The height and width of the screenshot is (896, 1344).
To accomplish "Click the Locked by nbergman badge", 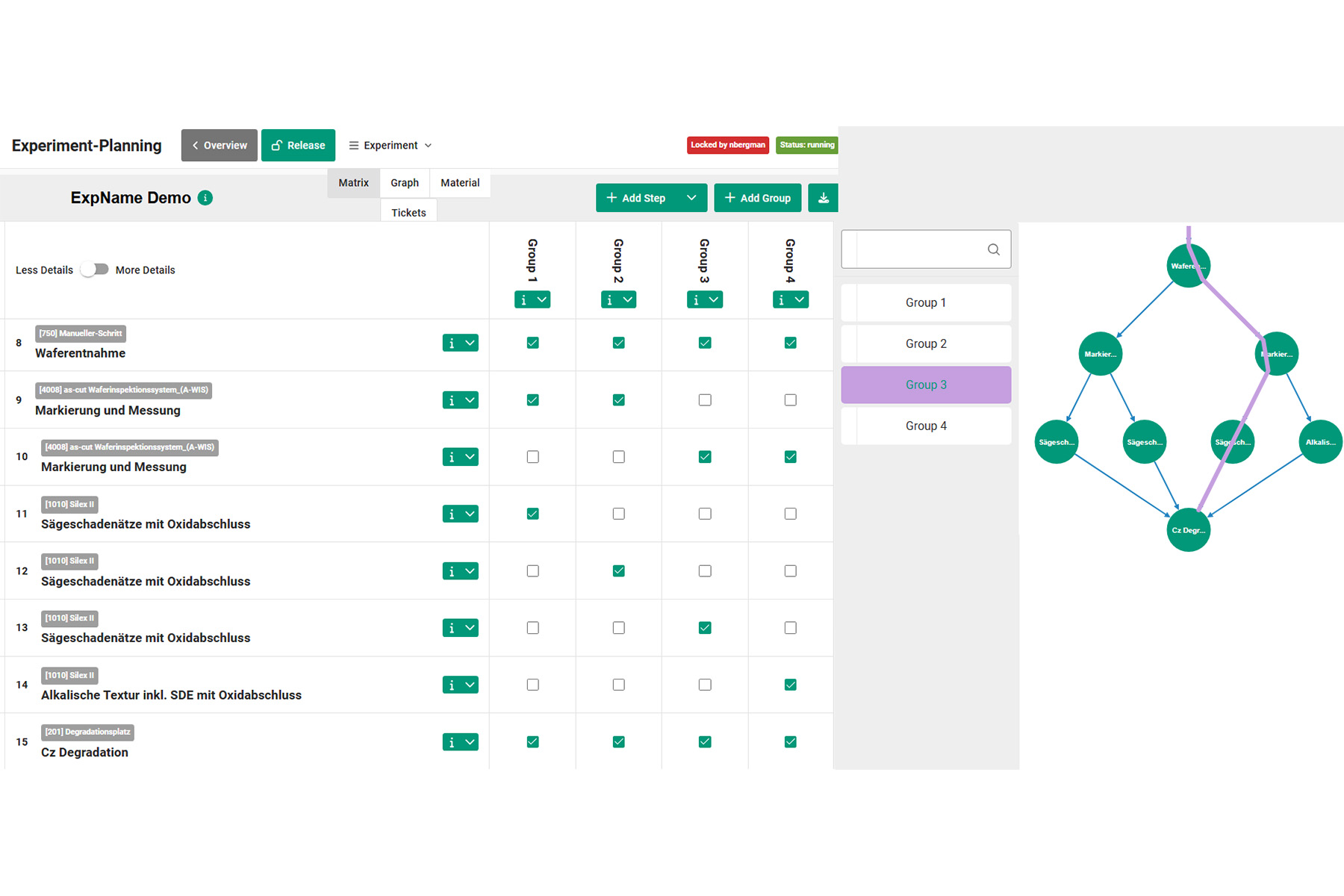I will 728,145.
